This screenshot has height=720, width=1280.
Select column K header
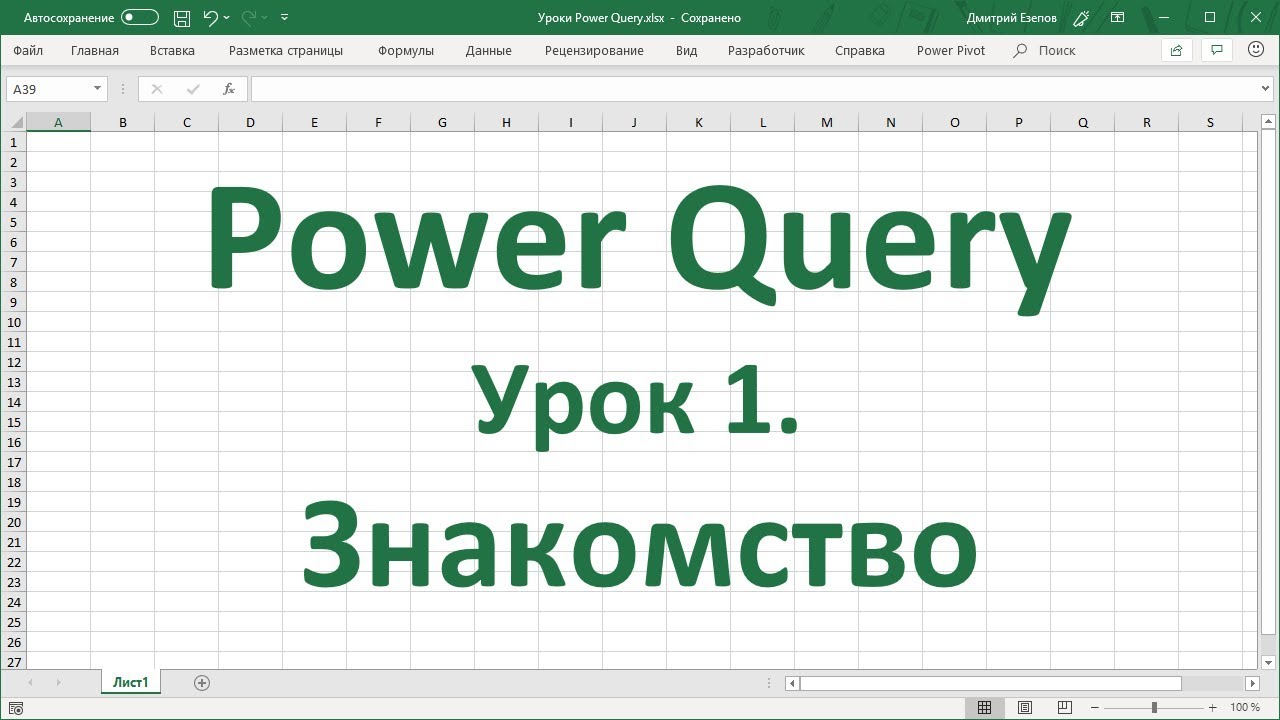pyautogui.click(x=698, y=123)
